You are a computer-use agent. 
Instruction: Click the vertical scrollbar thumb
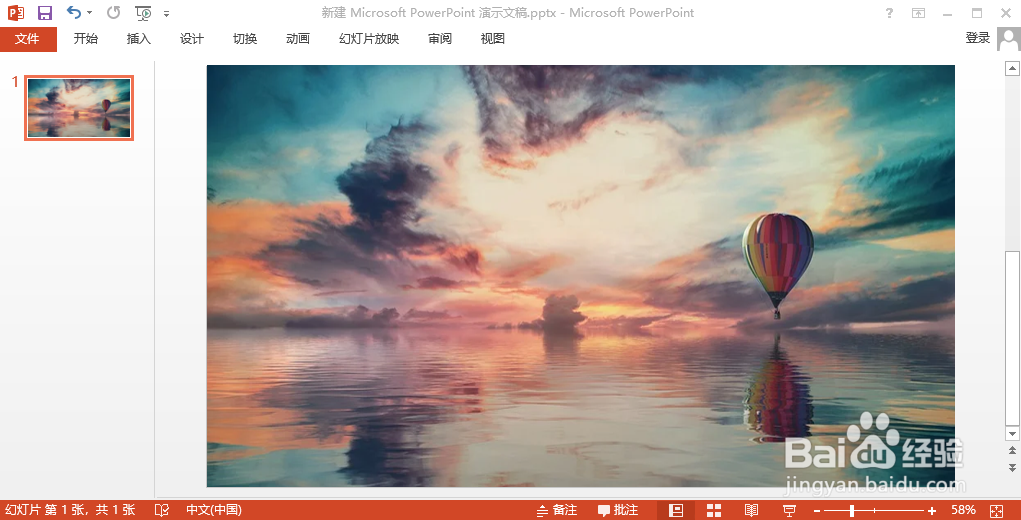click(1012, 336)
